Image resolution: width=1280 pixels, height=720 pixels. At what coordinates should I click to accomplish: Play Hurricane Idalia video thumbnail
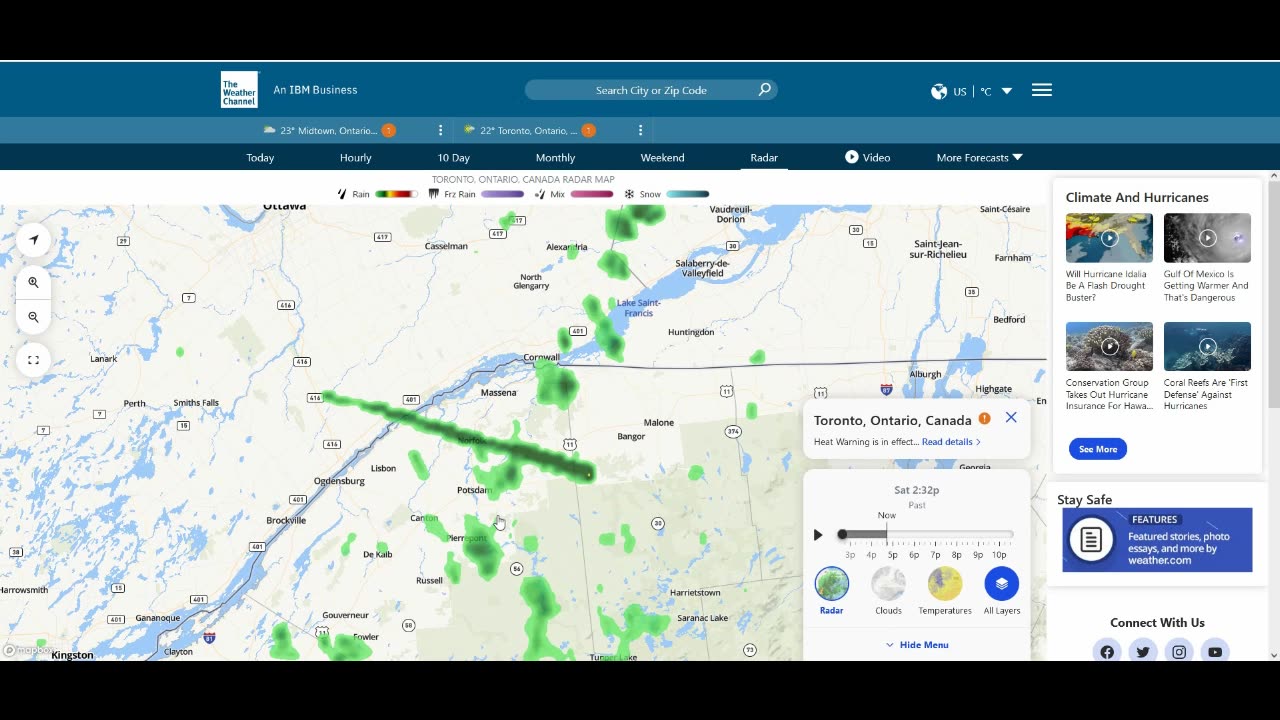[x=1109, y=238]
